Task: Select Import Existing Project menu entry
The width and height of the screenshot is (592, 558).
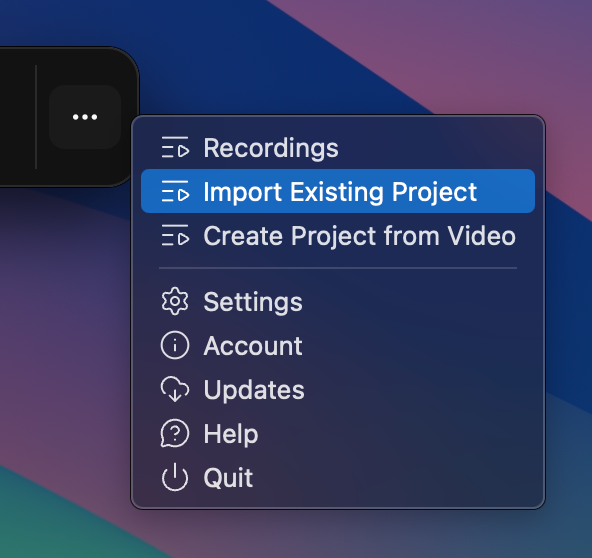Action: tap(338, 191)
